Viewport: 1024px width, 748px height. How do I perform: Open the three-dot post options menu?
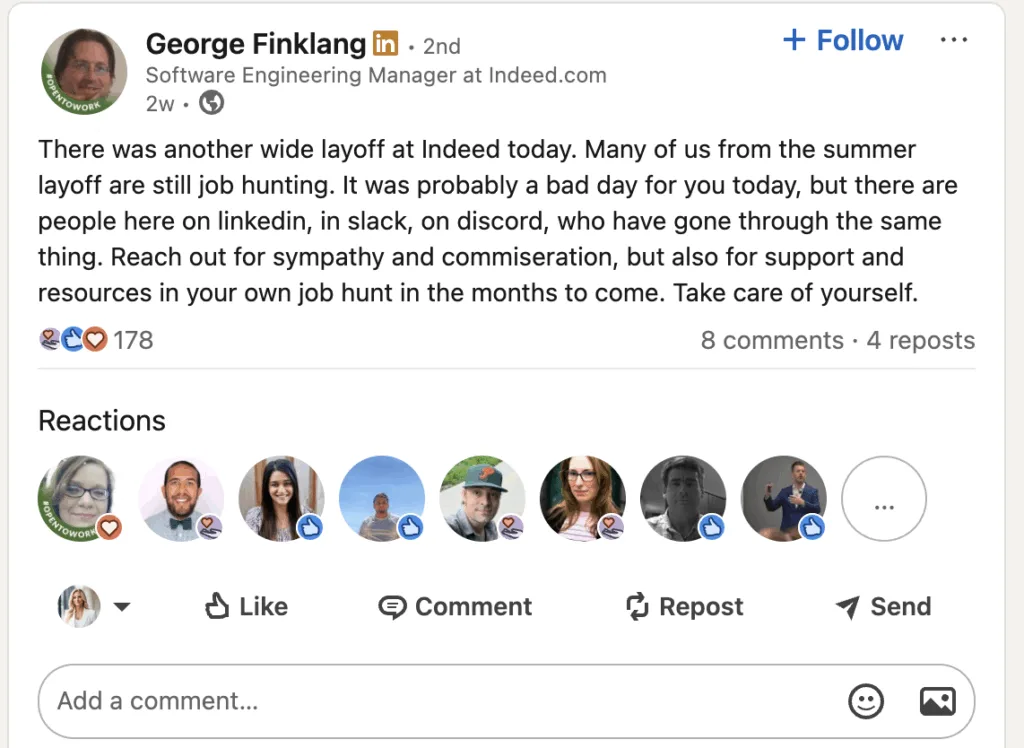[954, 40]
